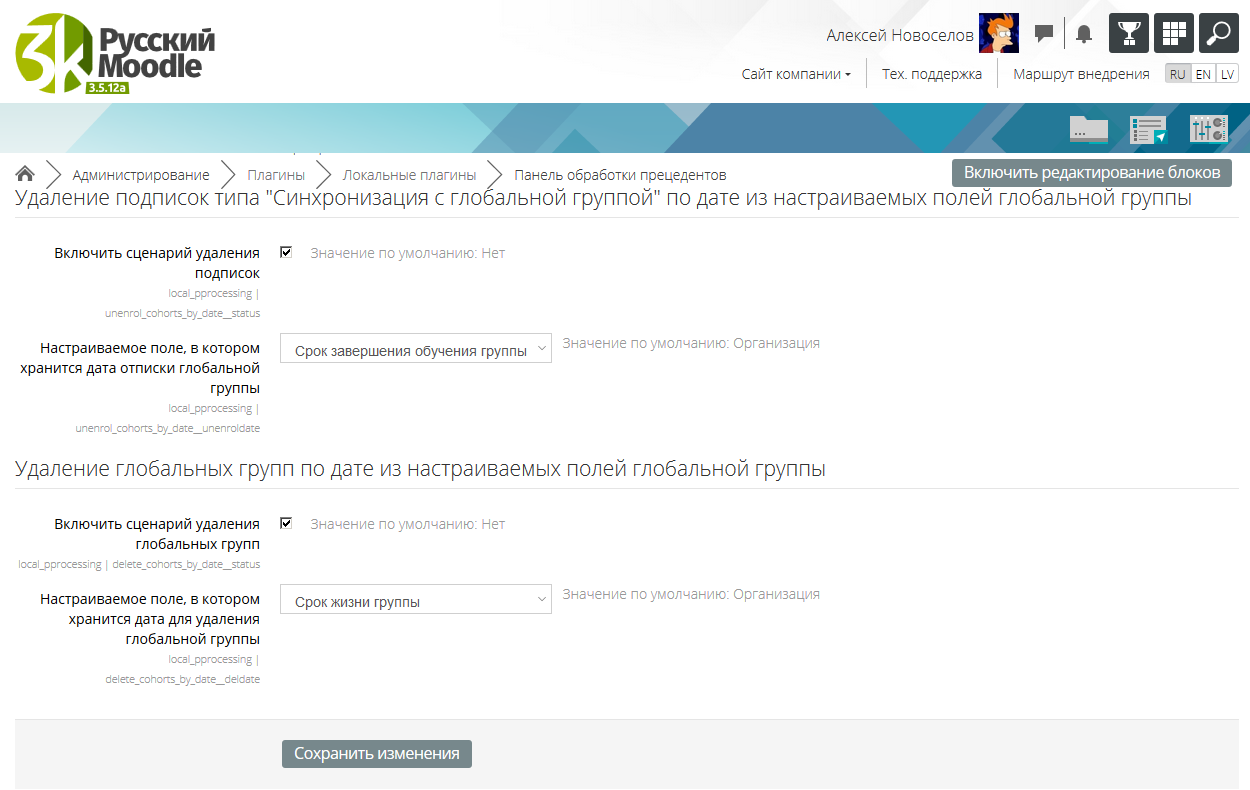Image resolution: width=1250 pixels, height=790 pixels.
Task: Toggle subscription deletion scenario checkbox
Action: click(x=286, y=252)
